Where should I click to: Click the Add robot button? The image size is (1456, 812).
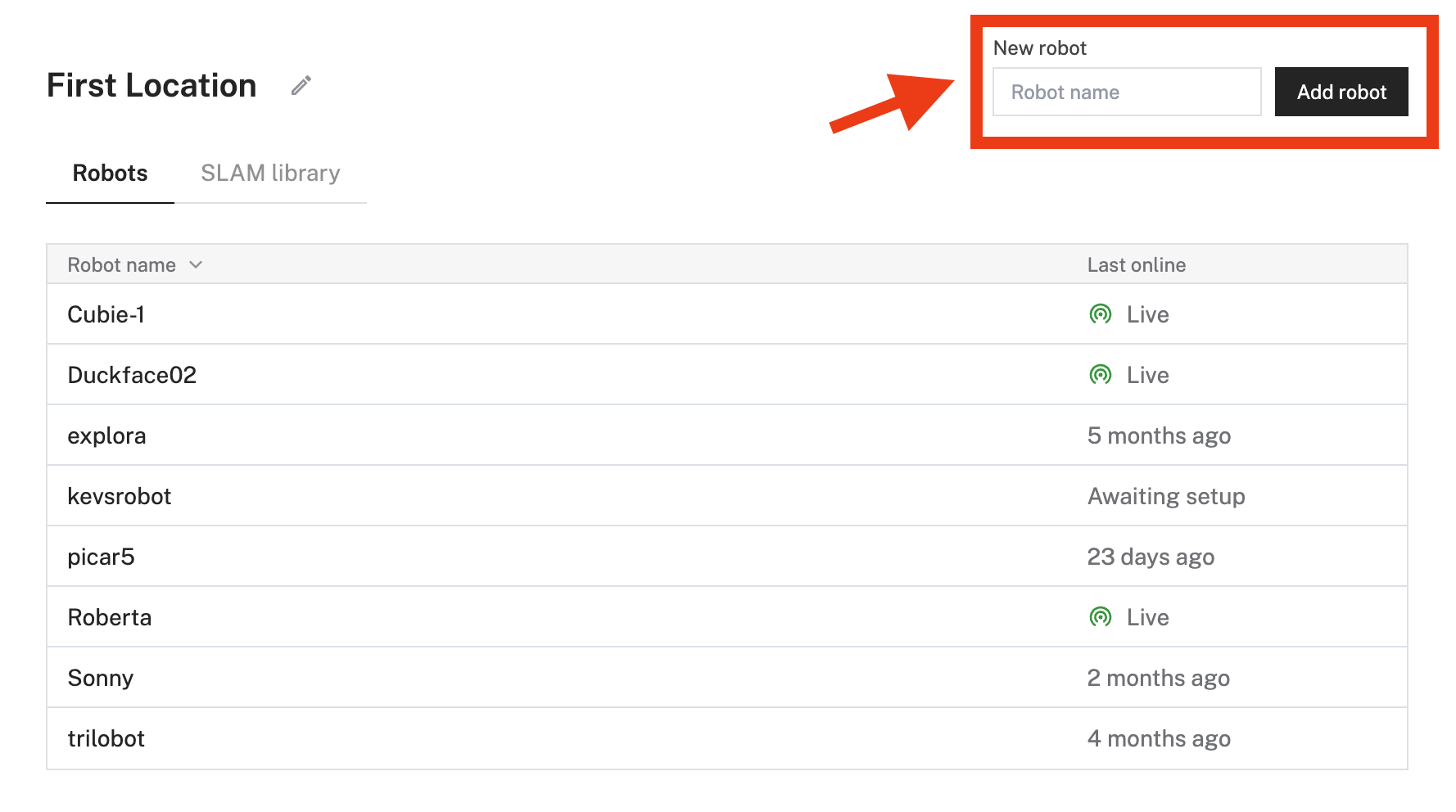coord(1341,92)
